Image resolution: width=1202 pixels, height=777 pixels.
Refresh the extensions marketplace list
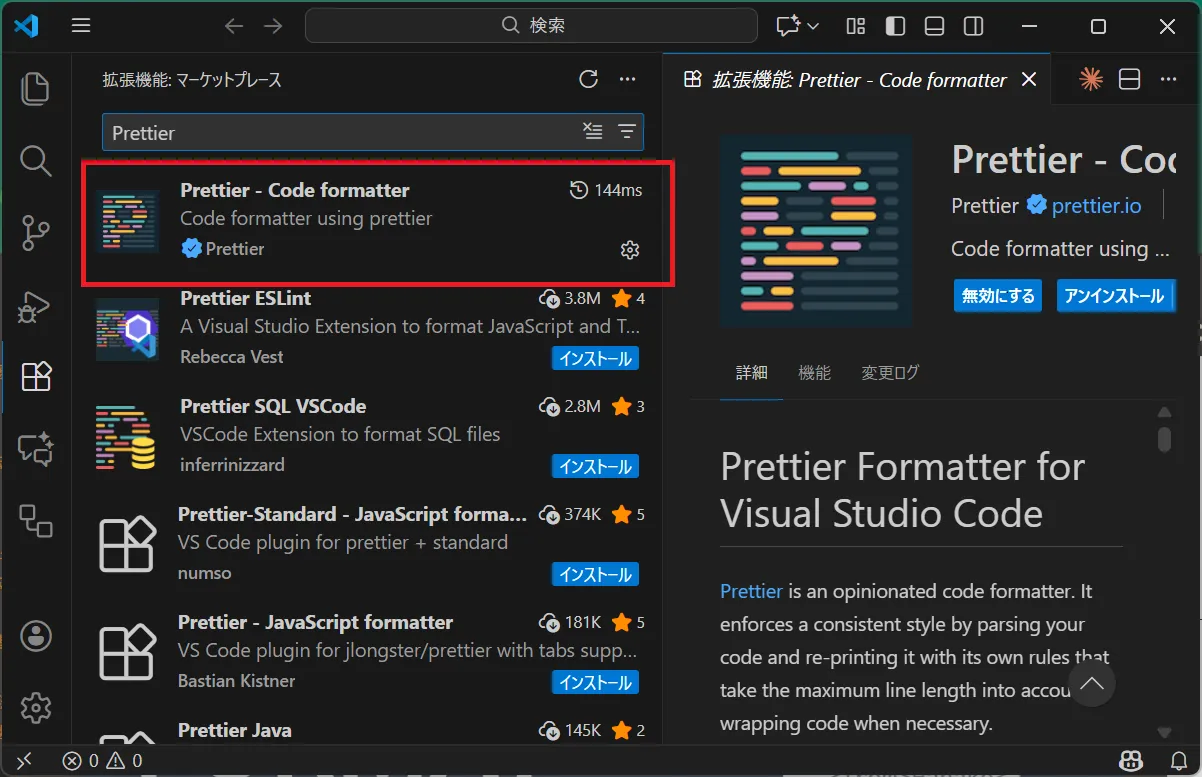click(x=588, y=80)
